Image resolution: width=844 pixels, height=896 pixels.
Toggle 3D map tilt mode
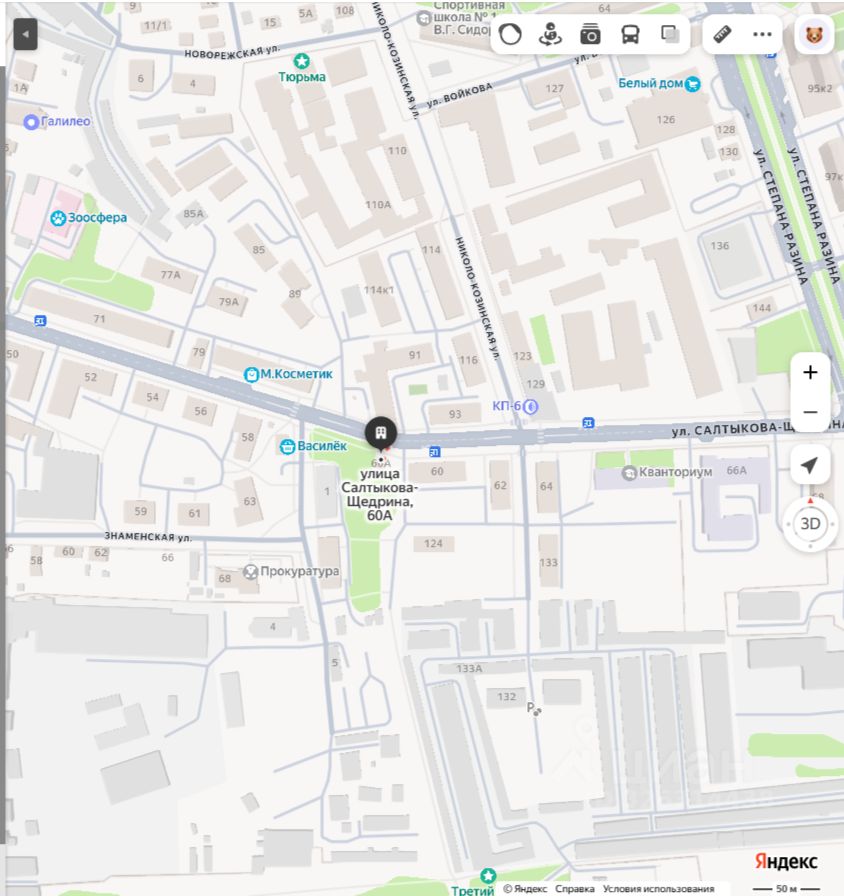pyautogui.click(x=810, y=523)
